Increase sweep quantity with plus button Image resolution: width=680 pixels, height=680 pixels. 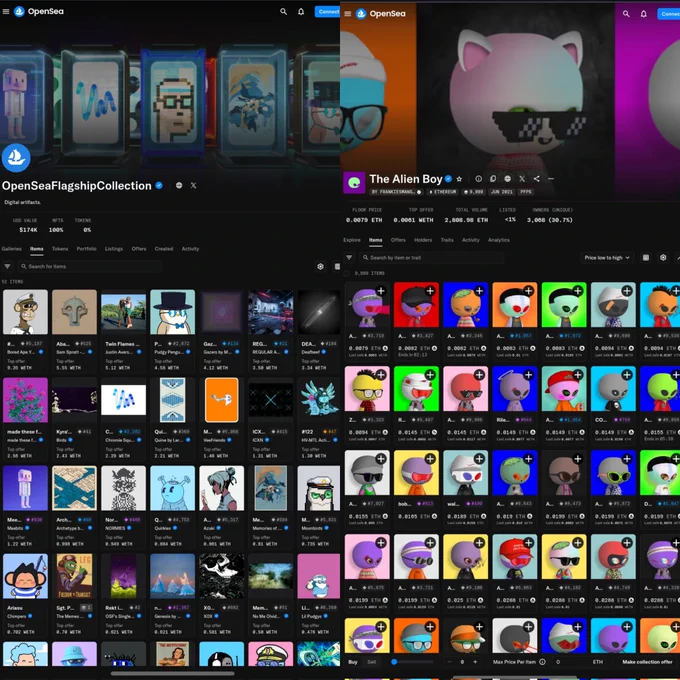[x=475, y=662]
